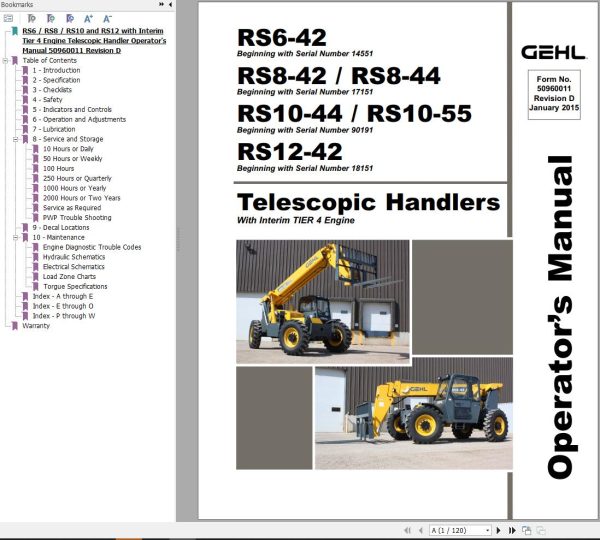Open the Engine Diagnostic Trouble Codes bookmark

click(92, 247)
